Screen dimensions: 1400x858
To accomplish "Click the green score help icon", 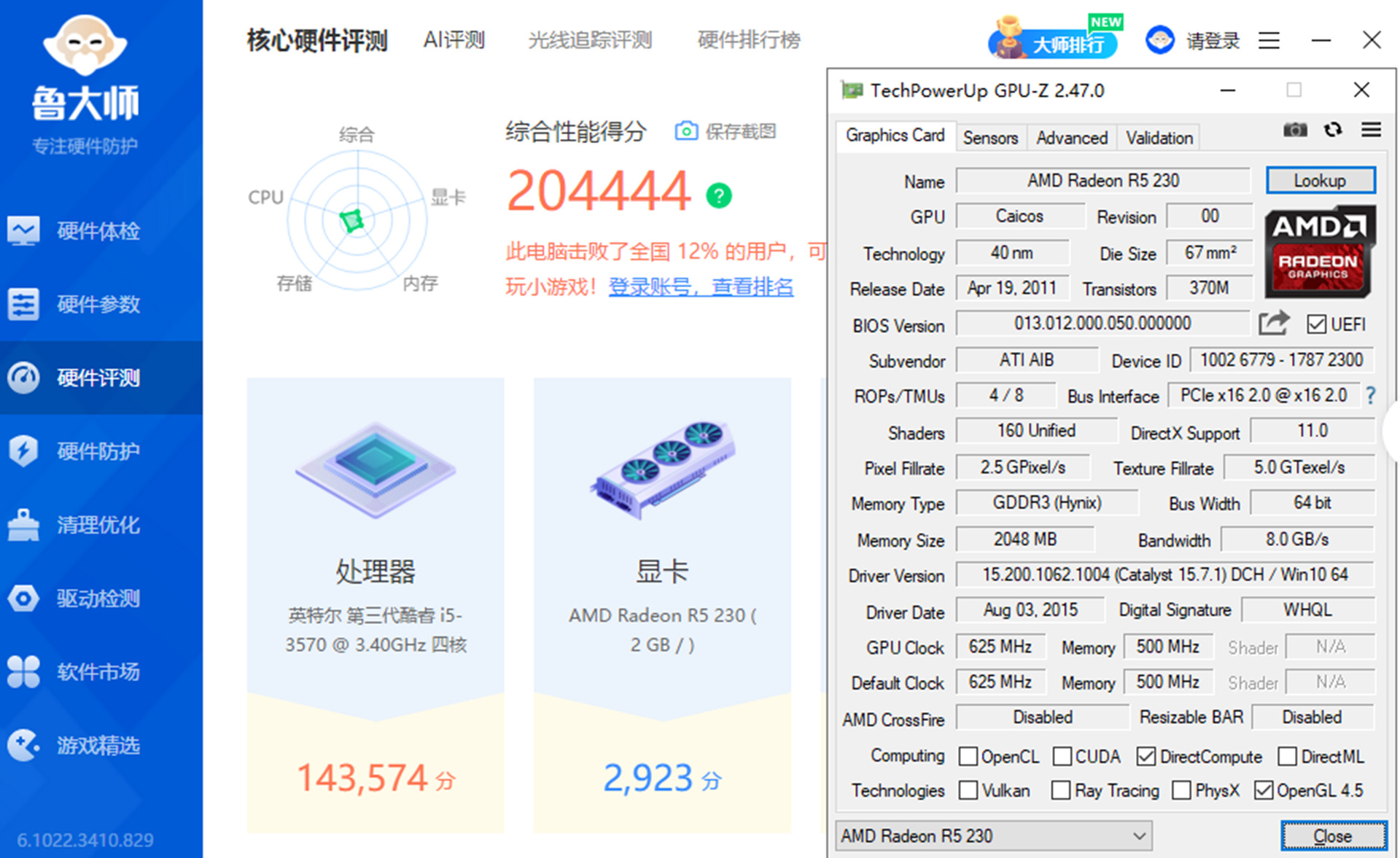I will 718,195.
